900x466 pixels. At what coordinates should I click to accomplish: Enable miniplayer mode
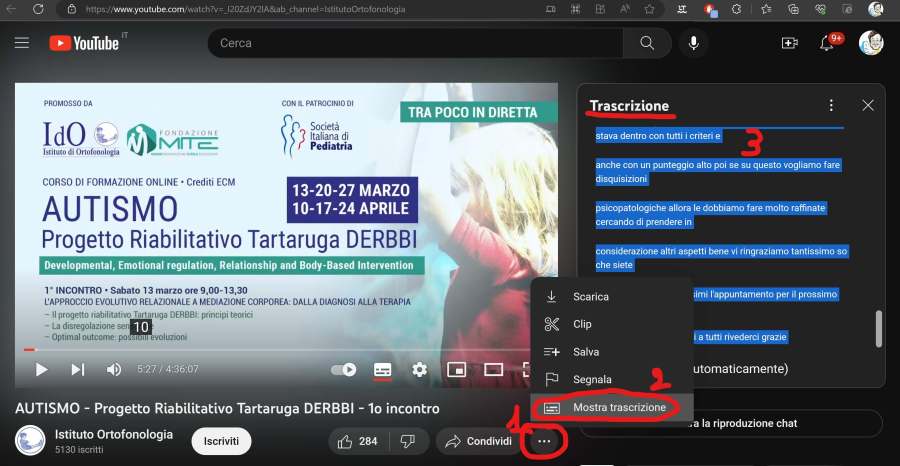click(x=456, y=369)
